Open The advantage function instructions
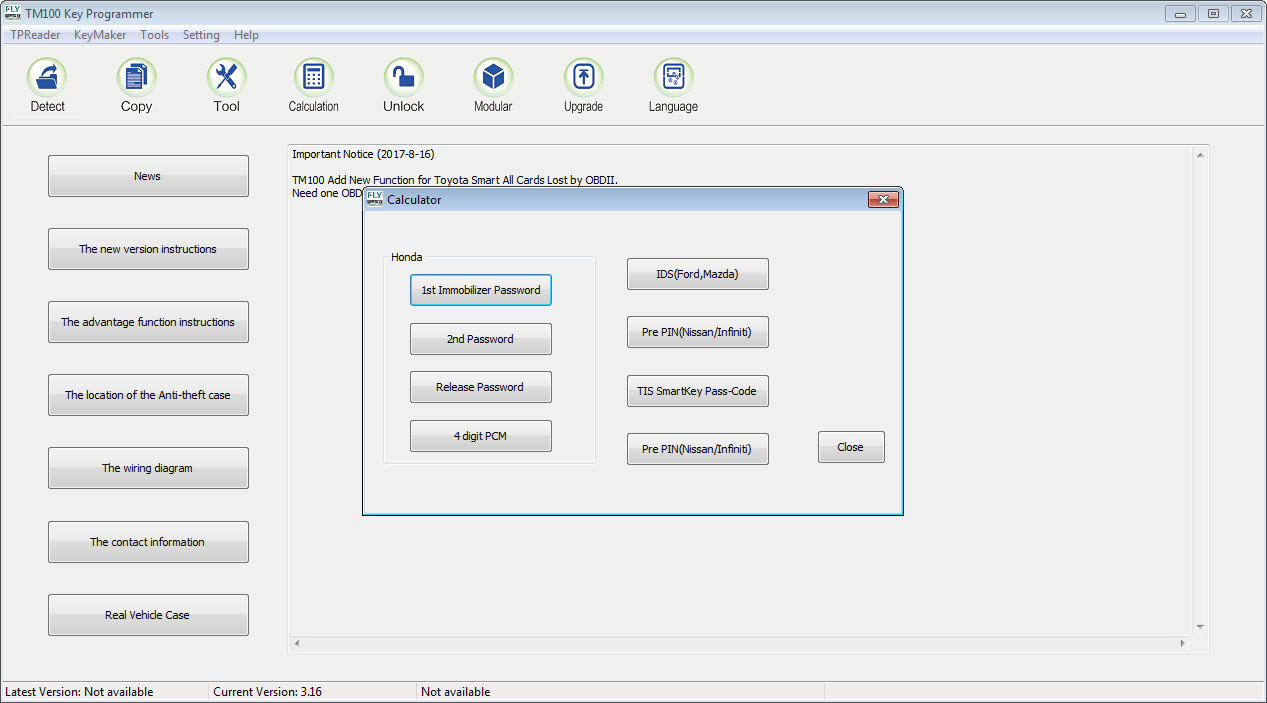The width and height of the screenshot is (1267, 703). (x=148, y=322)
